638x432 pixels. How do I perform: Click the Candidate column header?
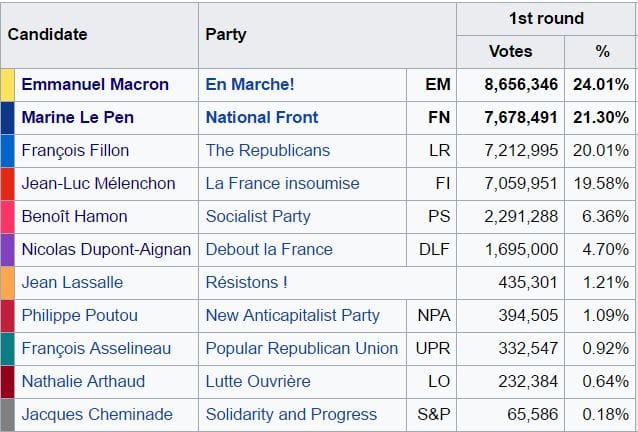47,34
